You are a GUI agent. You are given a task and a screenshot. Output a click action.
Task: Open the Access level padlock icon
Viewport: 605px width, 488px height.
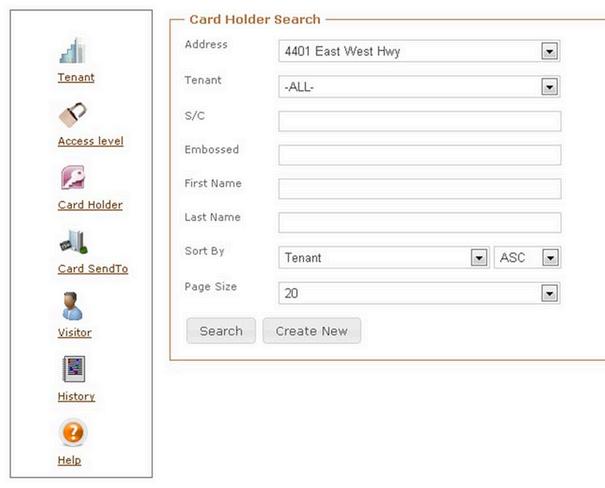74,115
